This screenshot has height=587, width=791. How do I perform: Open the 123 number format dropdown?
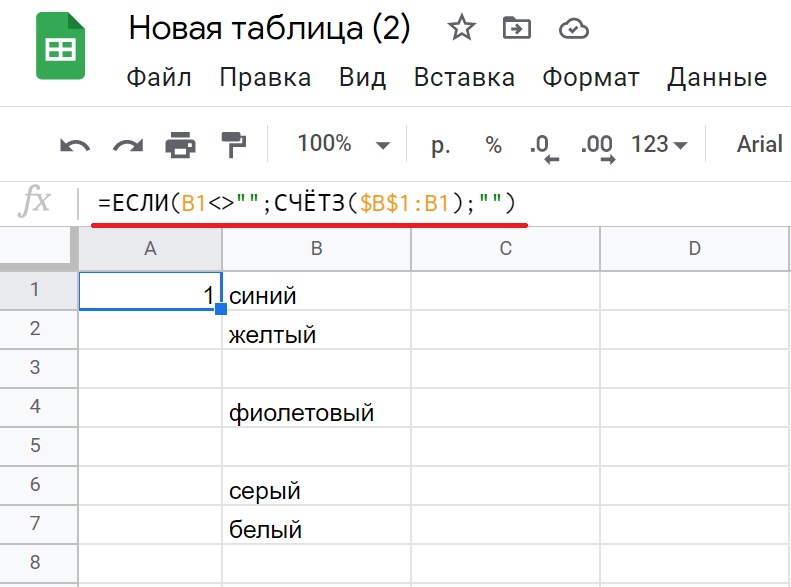coord(659,145)
